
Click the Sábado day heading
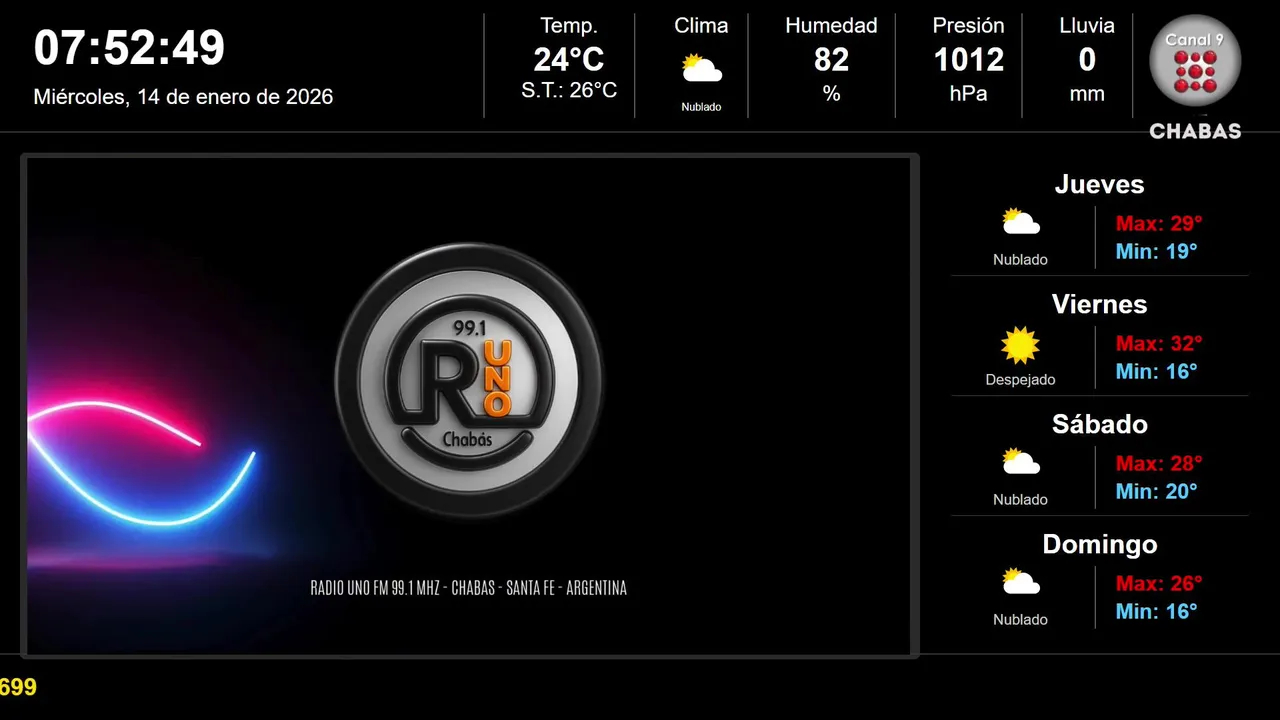(1099, 424)
